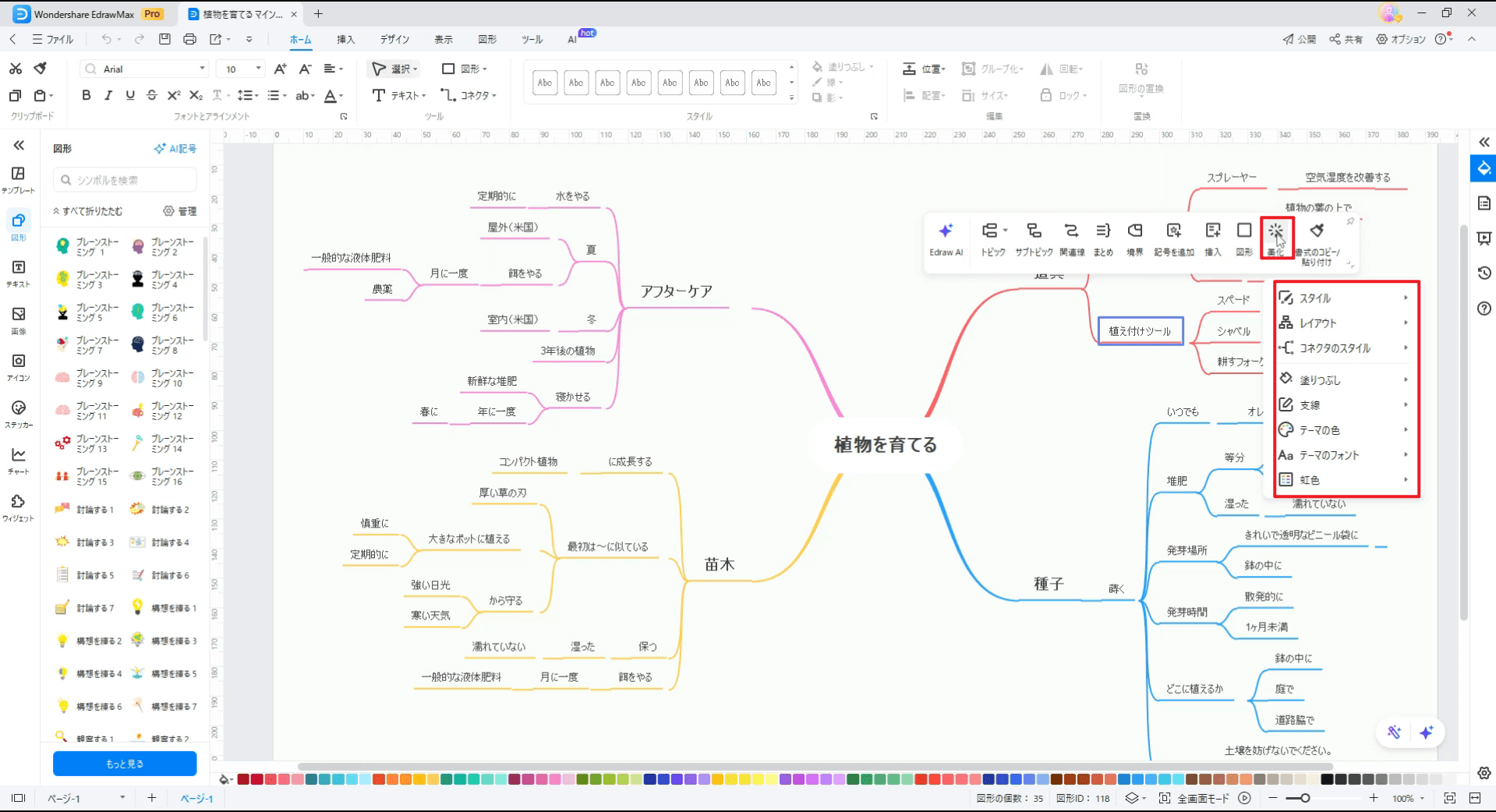
Task: Open the options (オプション) button
Action: click(1401, 39)
